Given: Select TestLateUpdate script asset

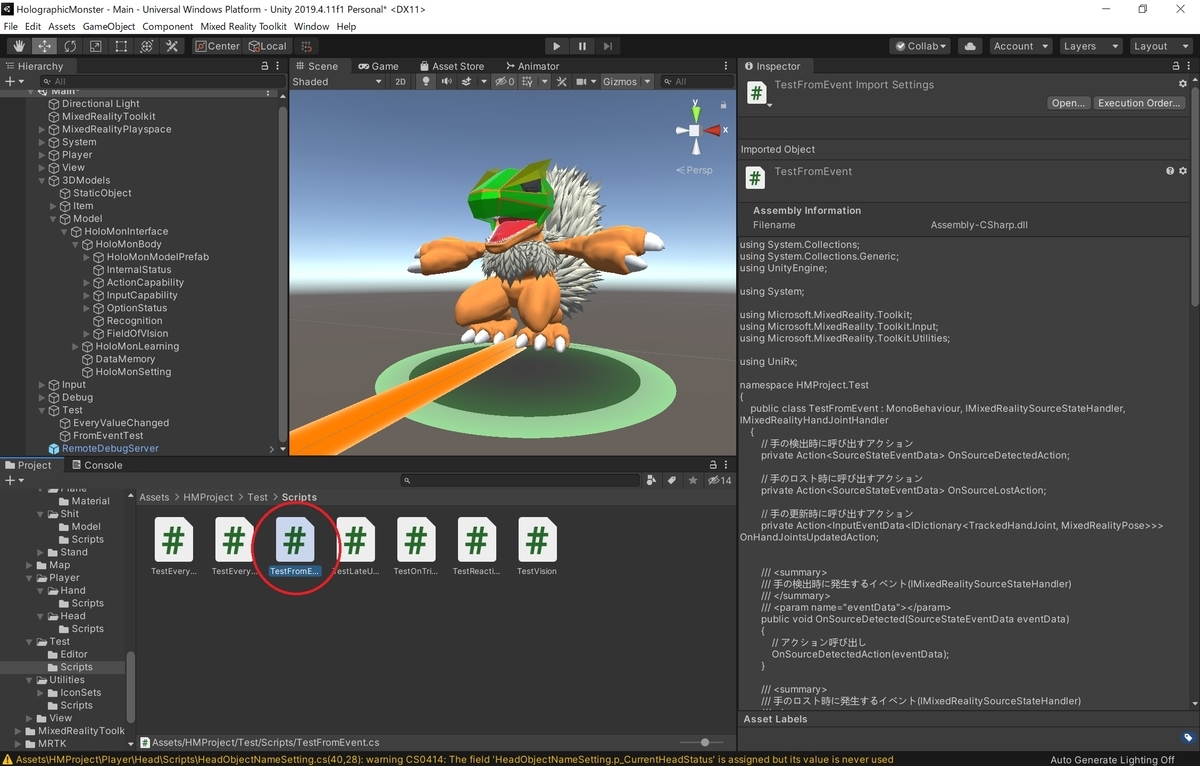Looking at the screenshot, I should (x=355, y=547).
